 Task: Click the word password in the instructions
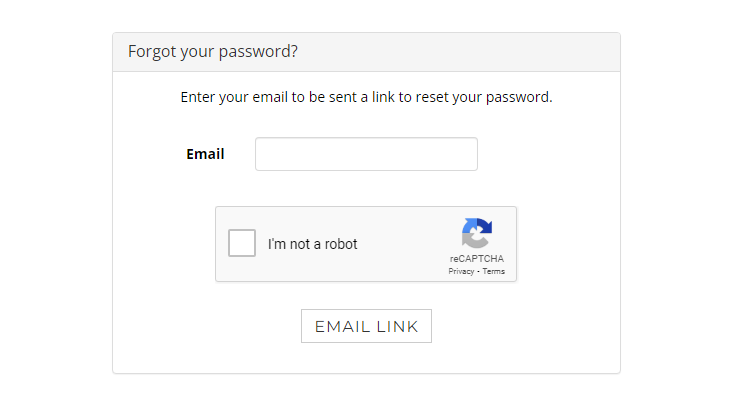point(517,97)
